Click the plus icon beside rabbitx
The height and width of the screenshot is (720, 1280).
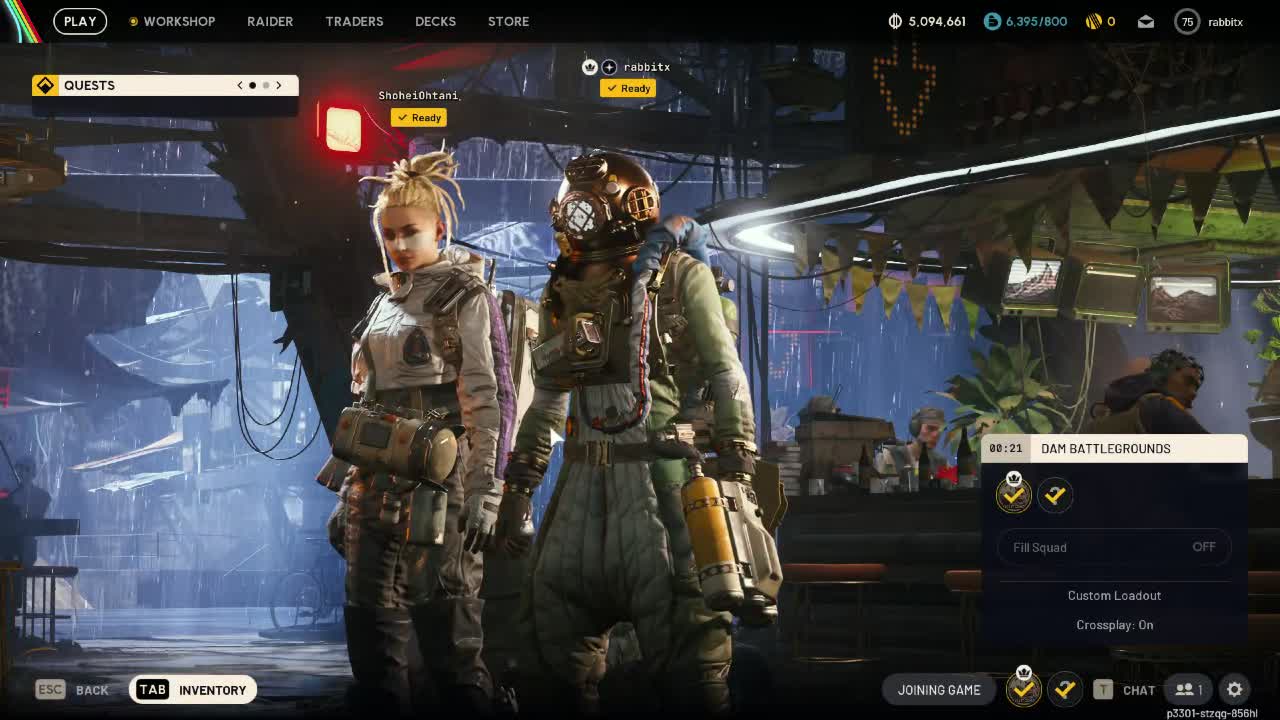coord(609,67)
